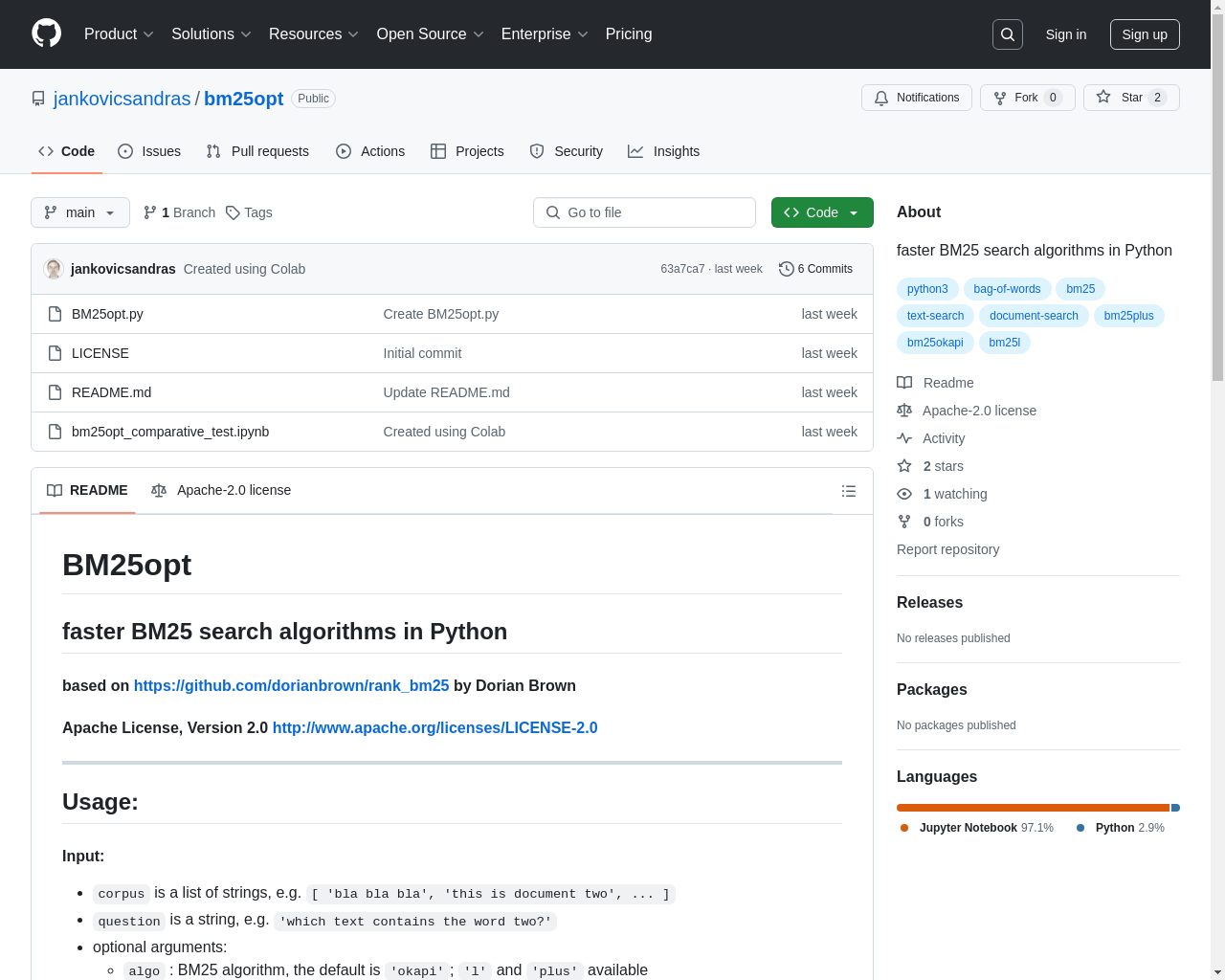Click the file icon next to BM25opt.py
Screen dimensions: 1225x980
tap(56, 314)
